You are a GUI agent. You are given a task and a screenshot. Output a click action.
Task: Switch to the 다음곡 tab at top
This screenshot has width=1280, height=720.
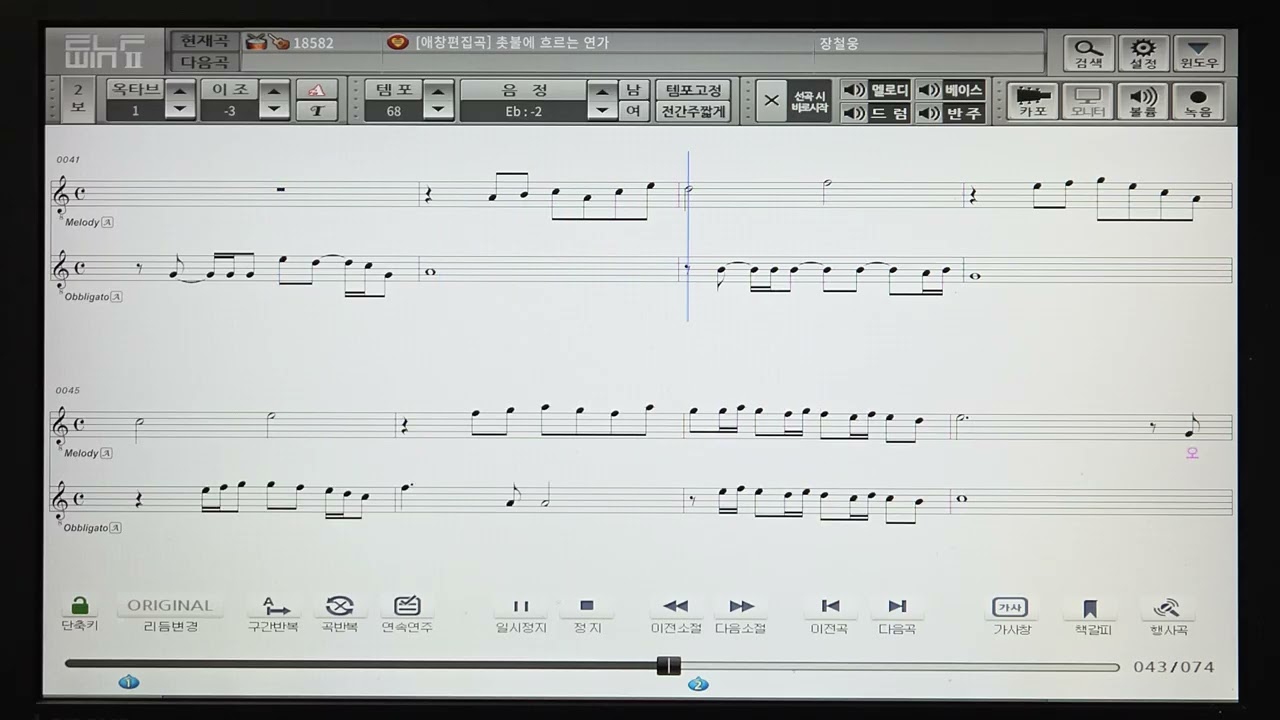point(205,62)
